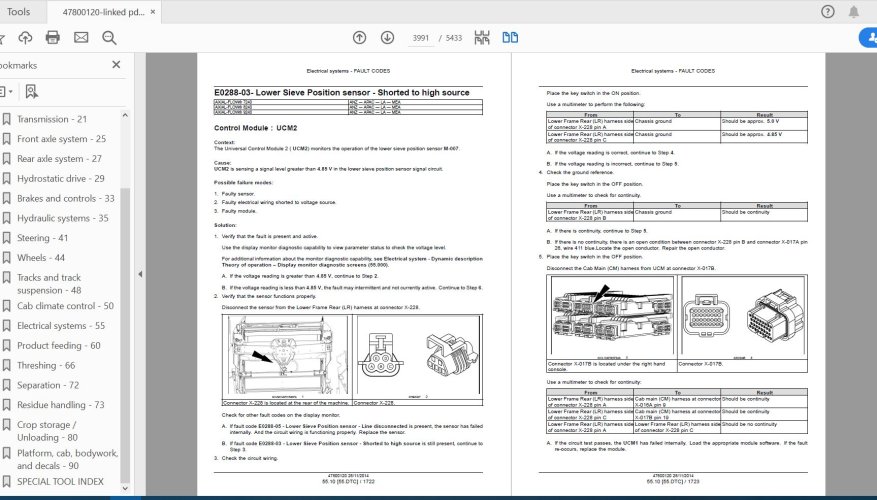Viewport: 877px width, 500px height.
Task: Click the bookmarks panel scrollbar thumb
Action: (x=125, y=334)
